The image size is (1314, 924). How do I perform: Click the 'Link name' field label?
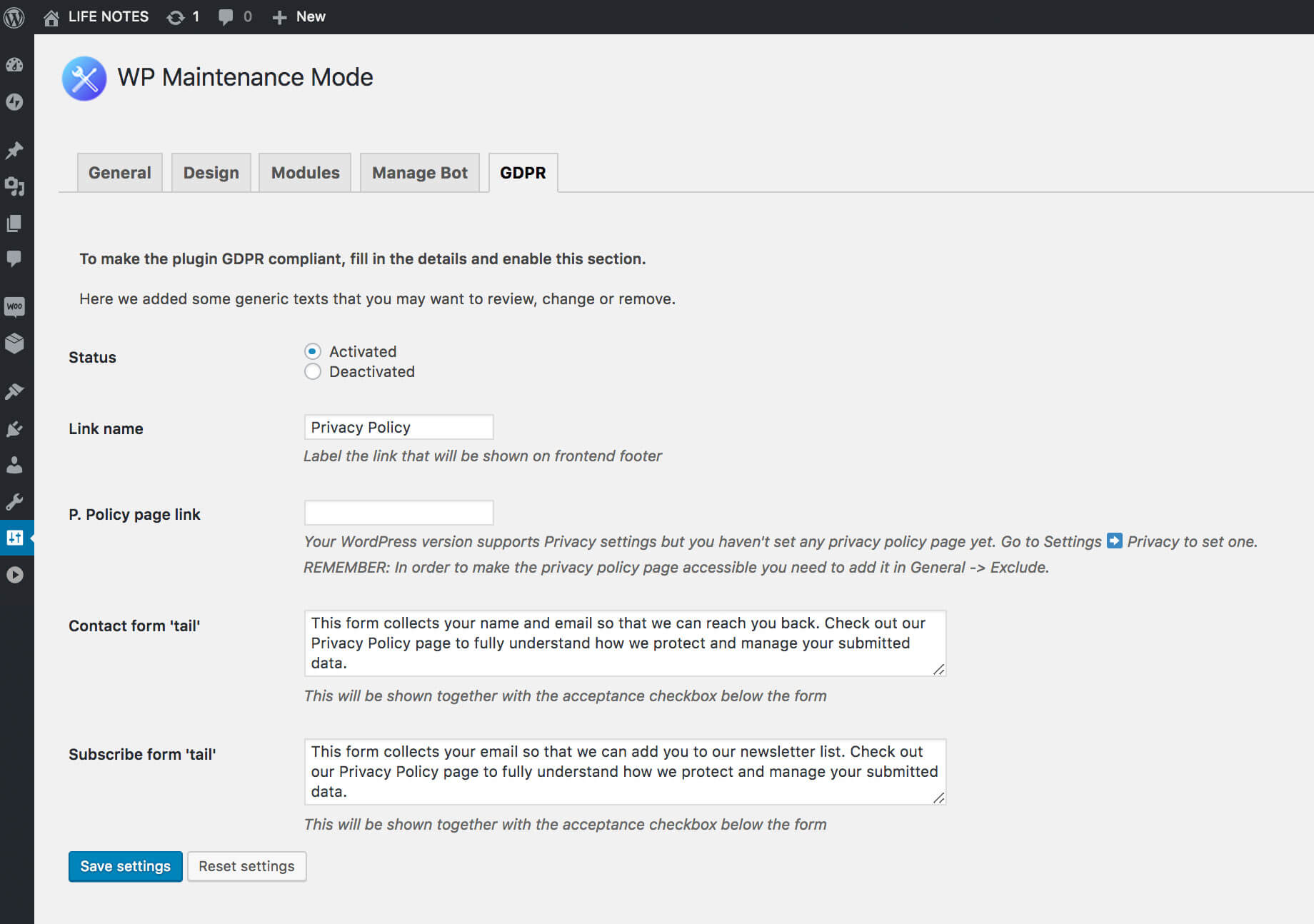coord(106,428)
